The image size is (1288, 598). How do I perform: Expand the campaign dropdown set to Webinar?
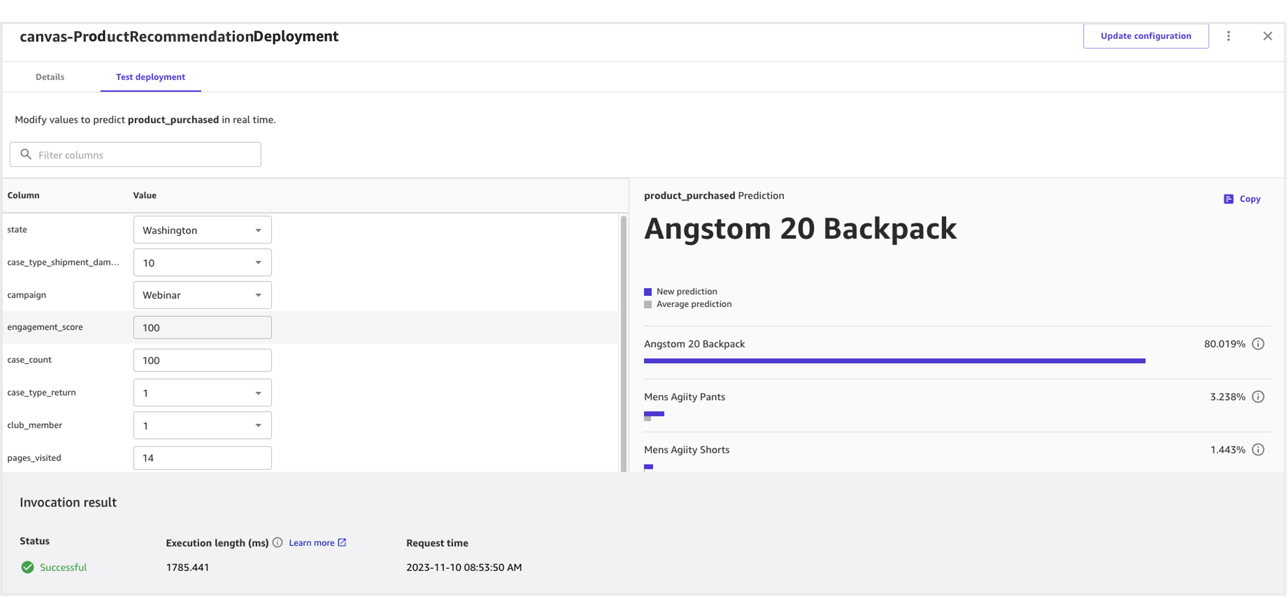202,295
